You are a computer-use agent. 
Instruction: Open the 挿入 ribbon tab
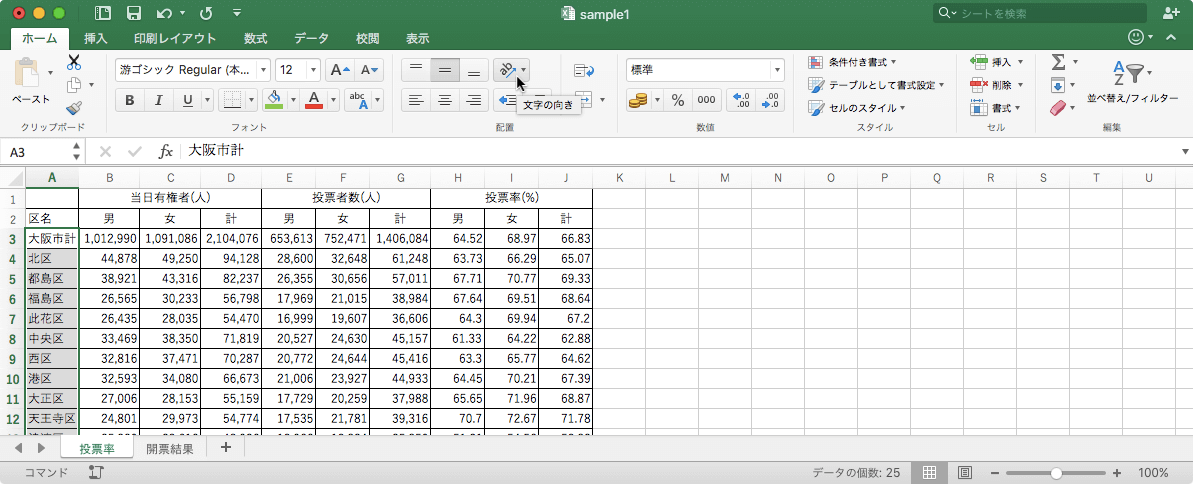tap(96, 39)
